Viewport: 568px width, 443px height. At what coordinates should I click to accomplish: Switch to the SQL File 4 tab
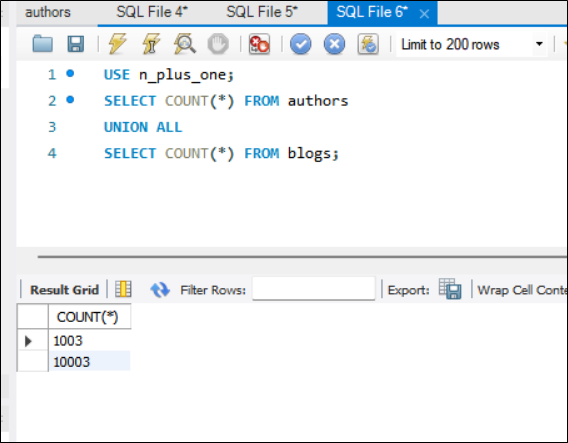coord(152,12)
